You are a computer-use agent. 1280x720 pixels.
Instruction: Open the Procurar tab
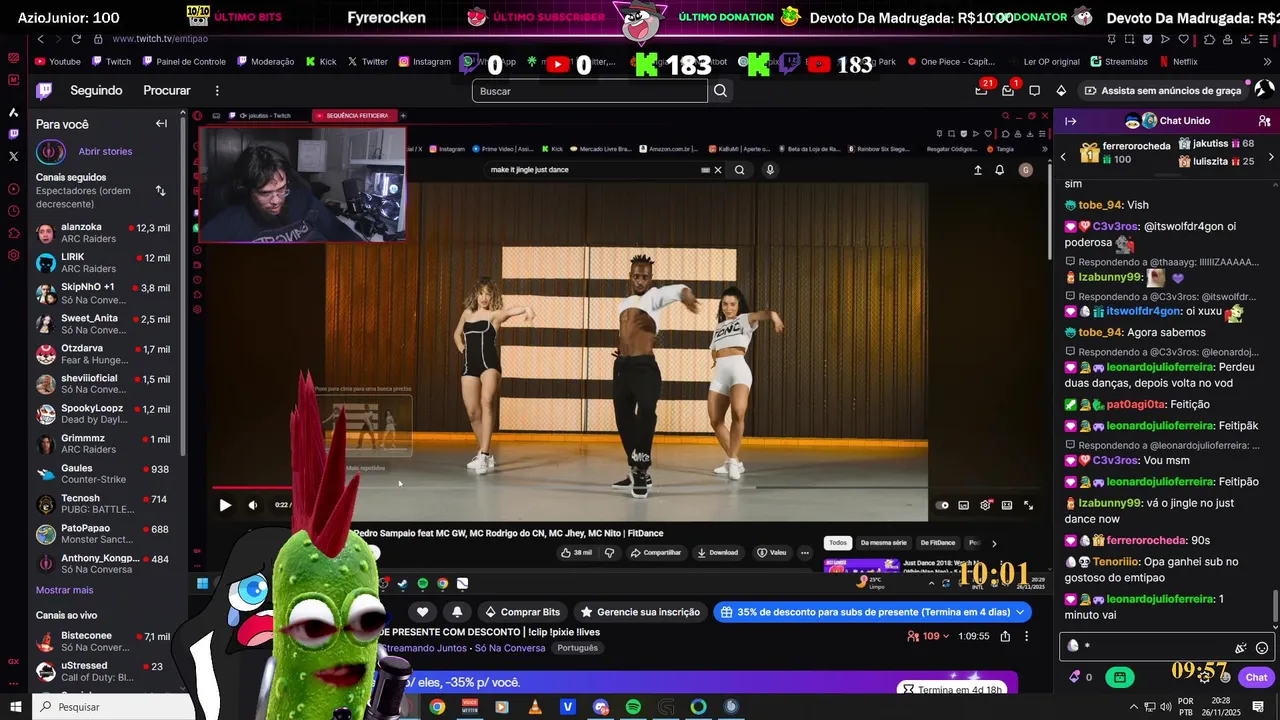point(167,90)
